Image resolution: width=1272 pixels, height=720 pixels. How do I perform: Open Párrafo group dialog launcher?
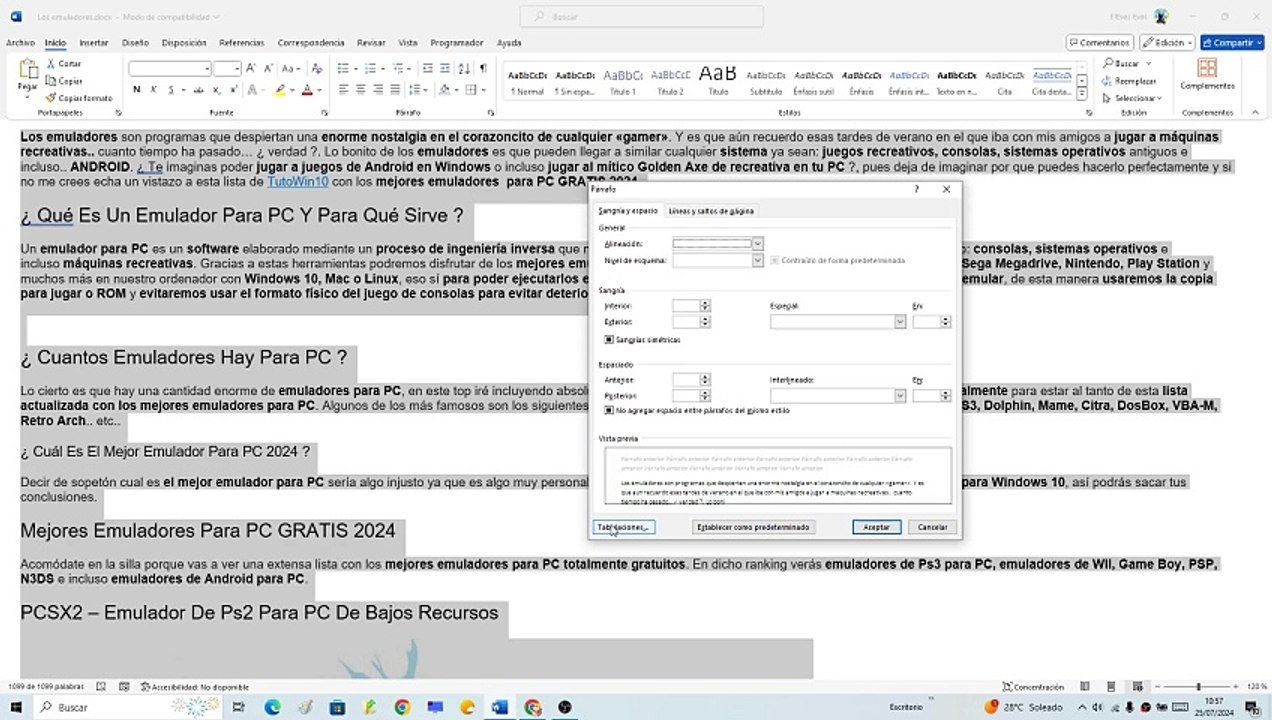pyautogui.click(x=491, y=113)
